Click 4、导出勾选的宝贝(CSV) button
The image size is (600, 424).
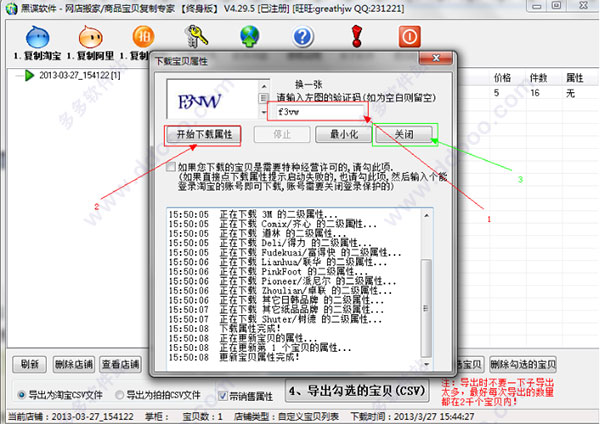coord(357,391)
